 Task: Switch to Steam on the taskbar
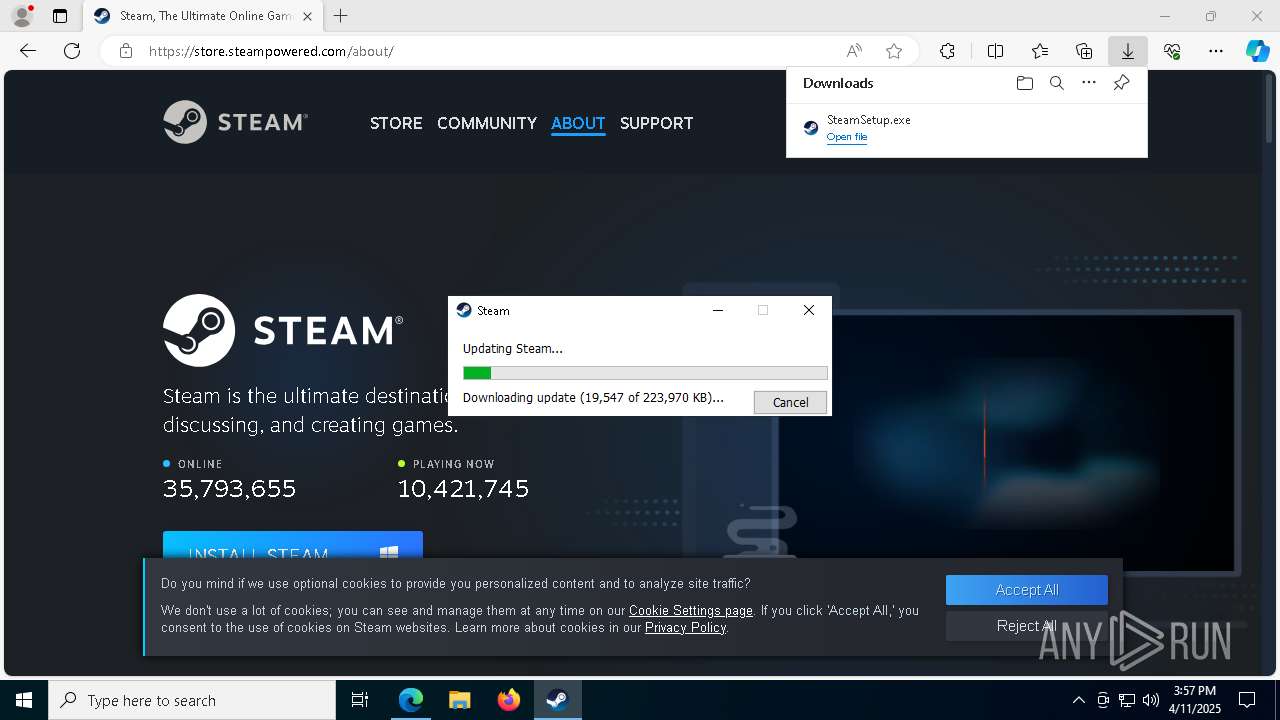click(557, 700)
